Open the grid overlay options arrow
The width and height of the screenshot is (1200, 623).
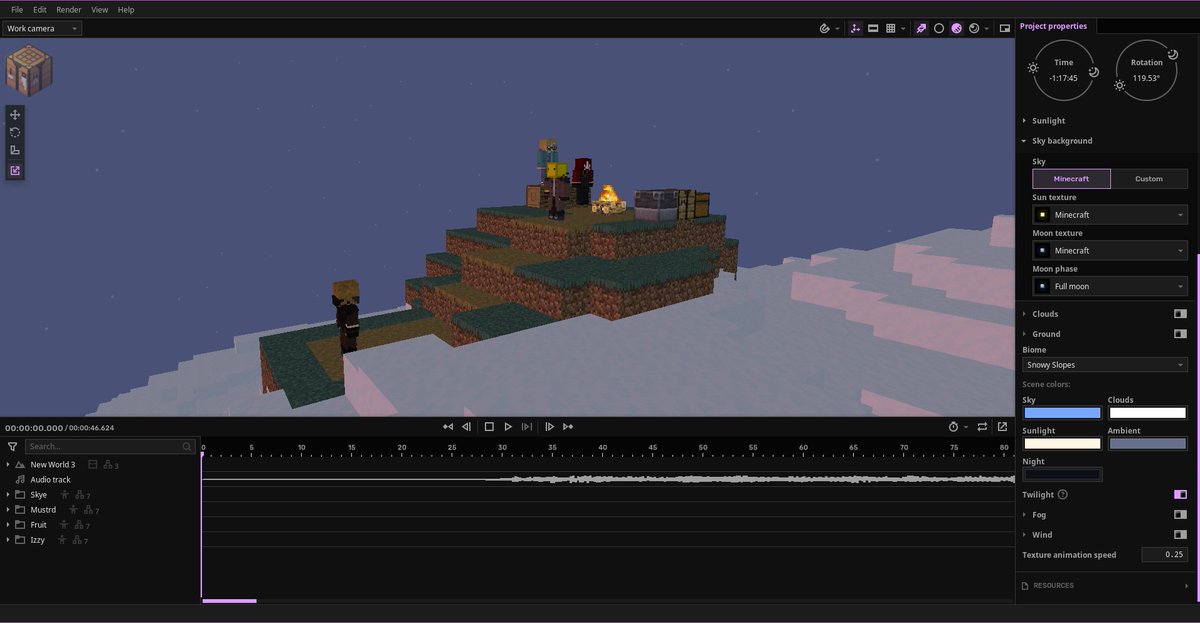pos(903,29)
